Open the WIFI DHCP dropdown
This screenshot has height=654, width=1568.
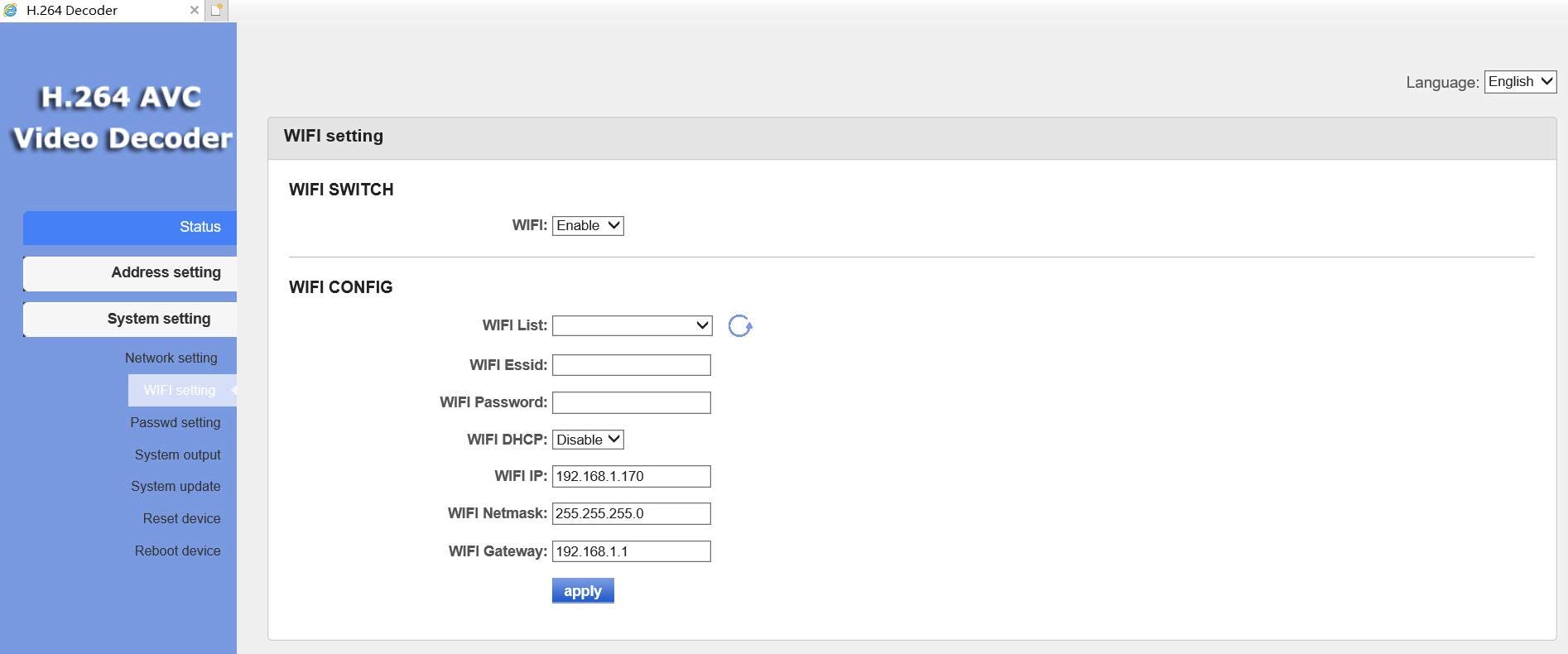[588, 440]
